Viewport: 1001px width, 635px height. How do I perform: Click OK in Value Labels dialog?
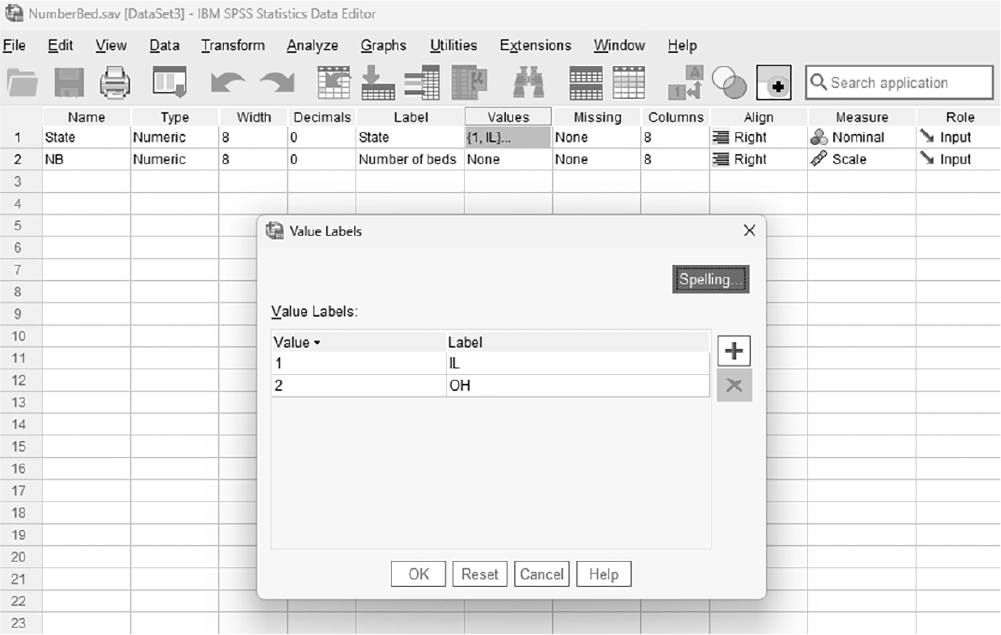point(419,574)
